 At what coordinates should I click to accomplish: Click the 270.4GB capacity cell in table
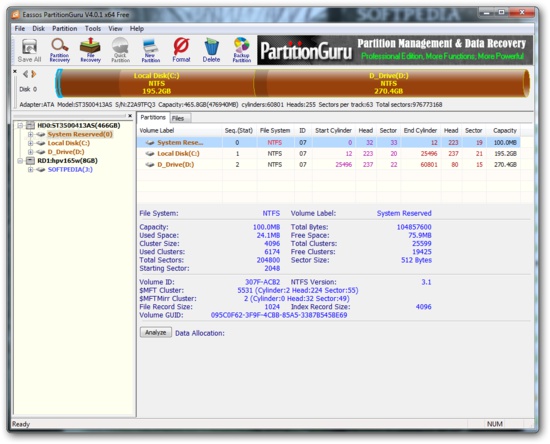[x=505, y=164]
